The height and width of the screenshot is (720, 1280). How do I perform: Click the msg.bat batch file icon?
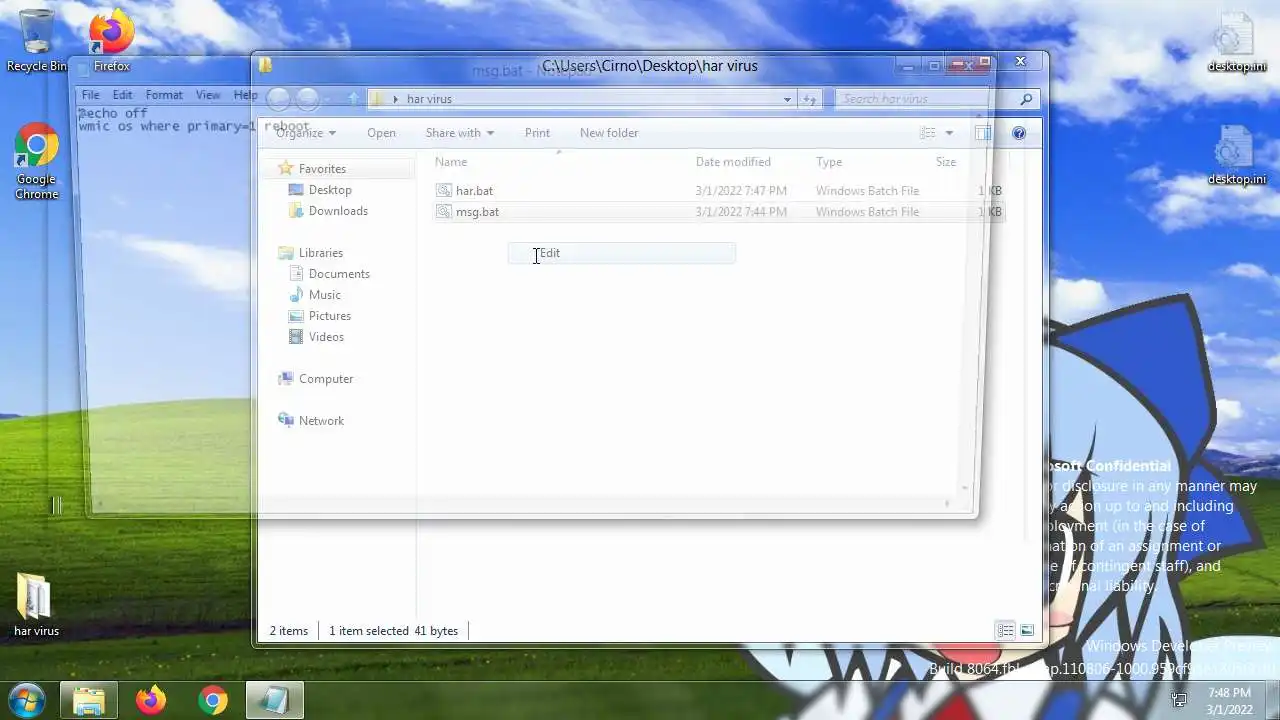[x=444, y=211]
